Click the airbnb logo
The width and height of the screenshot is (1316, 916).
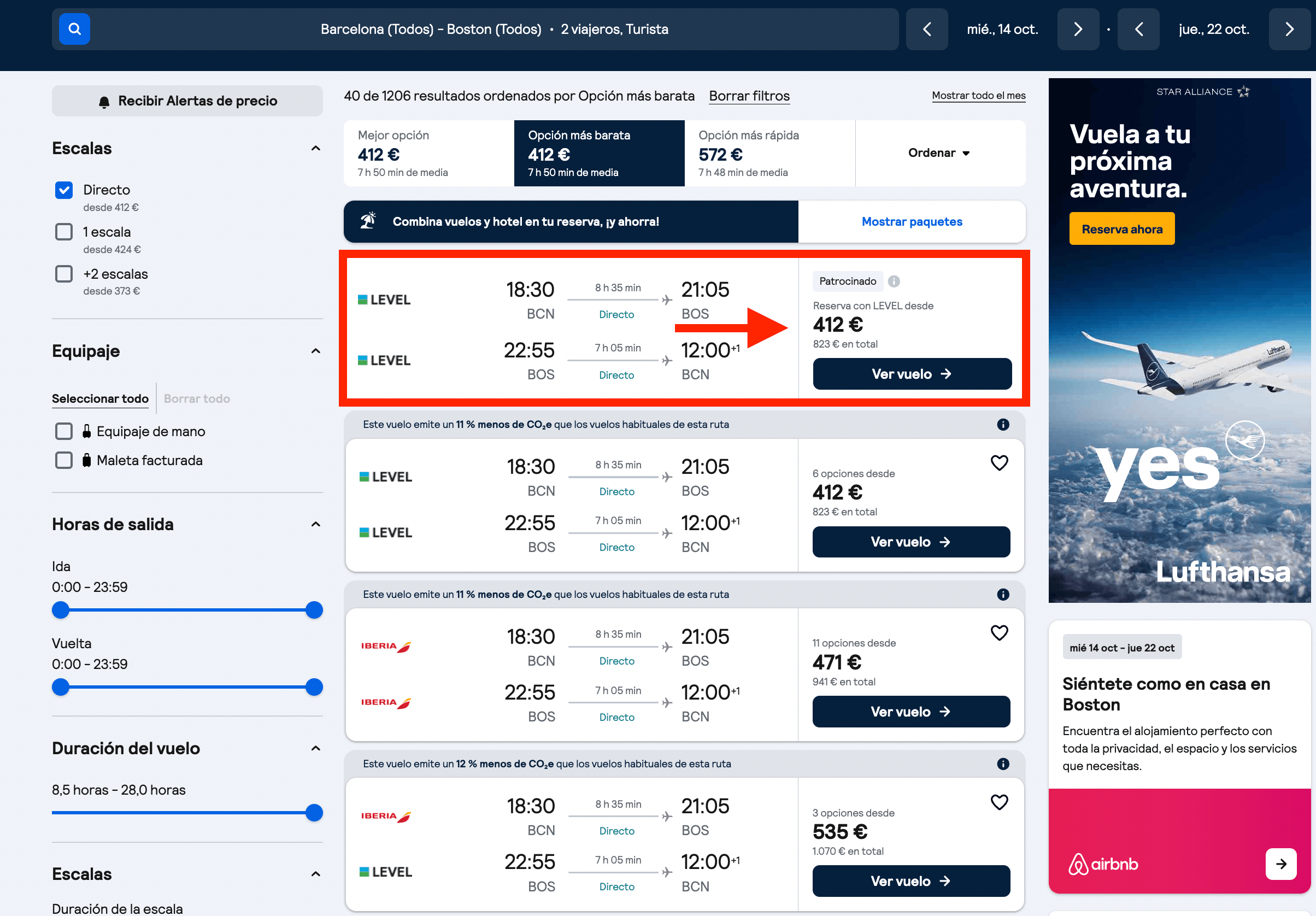click(x=1103, y=864)
